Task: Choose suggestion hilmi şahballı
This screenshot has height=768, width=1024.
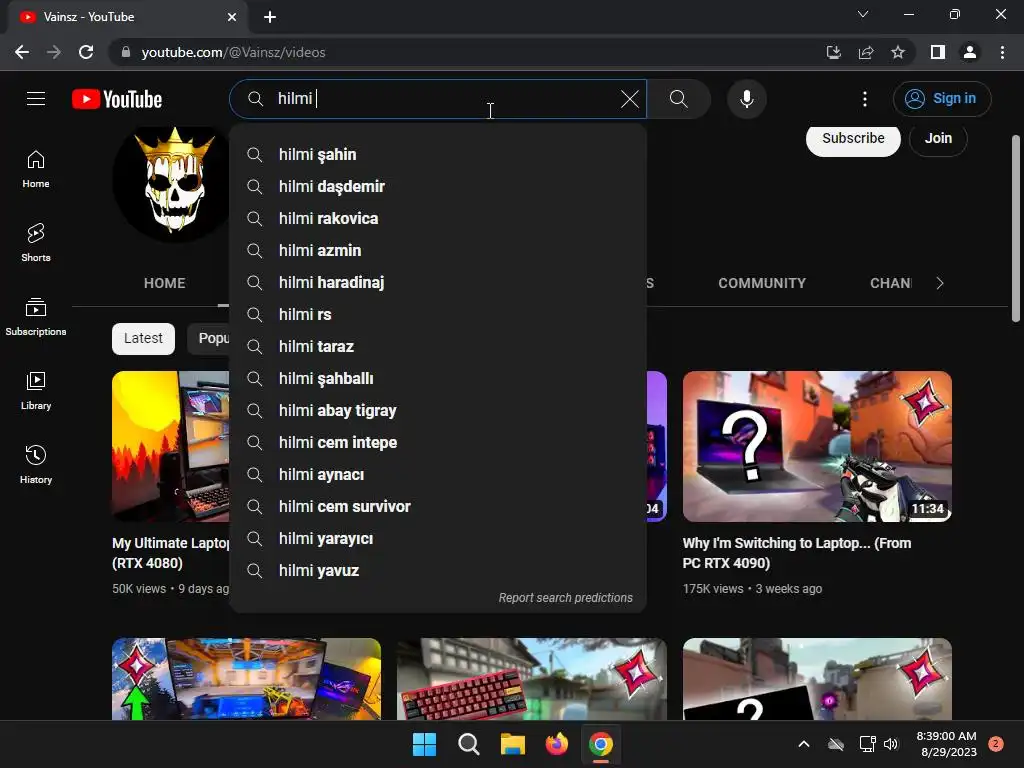Action: coord(438,379)
